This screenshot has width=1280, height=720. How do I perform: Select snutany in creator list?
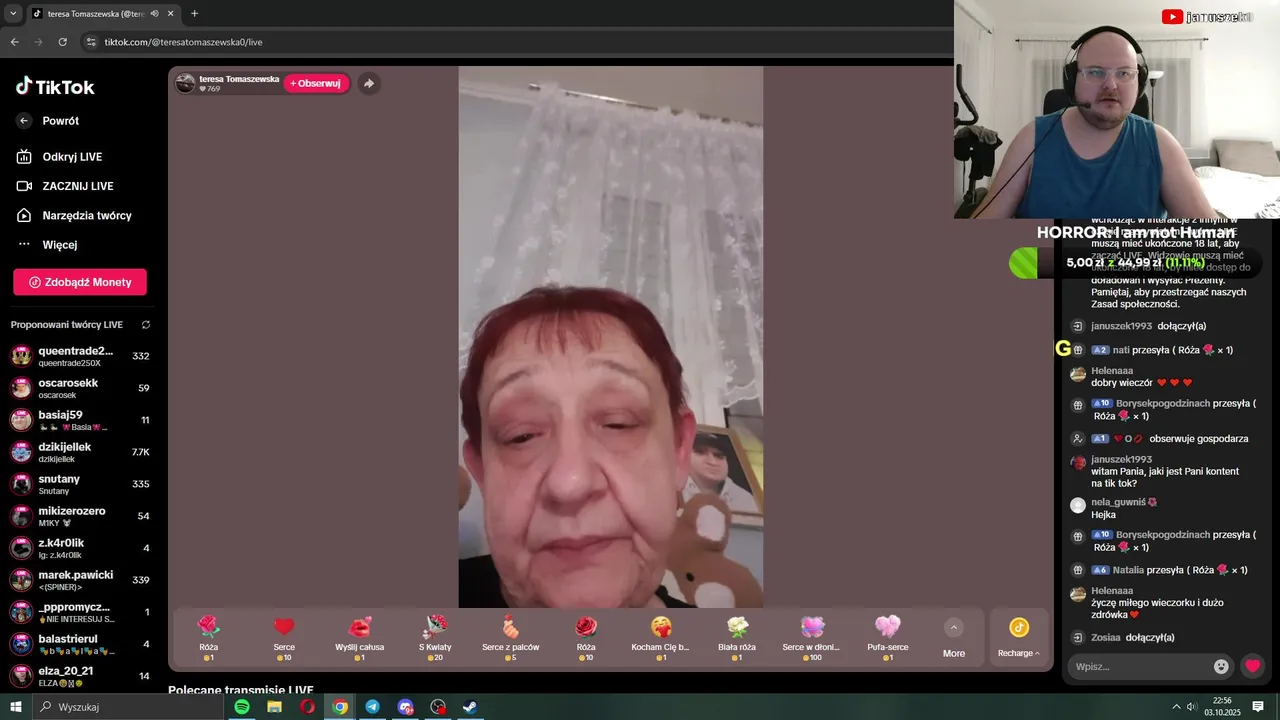click(x=80, y=484)
